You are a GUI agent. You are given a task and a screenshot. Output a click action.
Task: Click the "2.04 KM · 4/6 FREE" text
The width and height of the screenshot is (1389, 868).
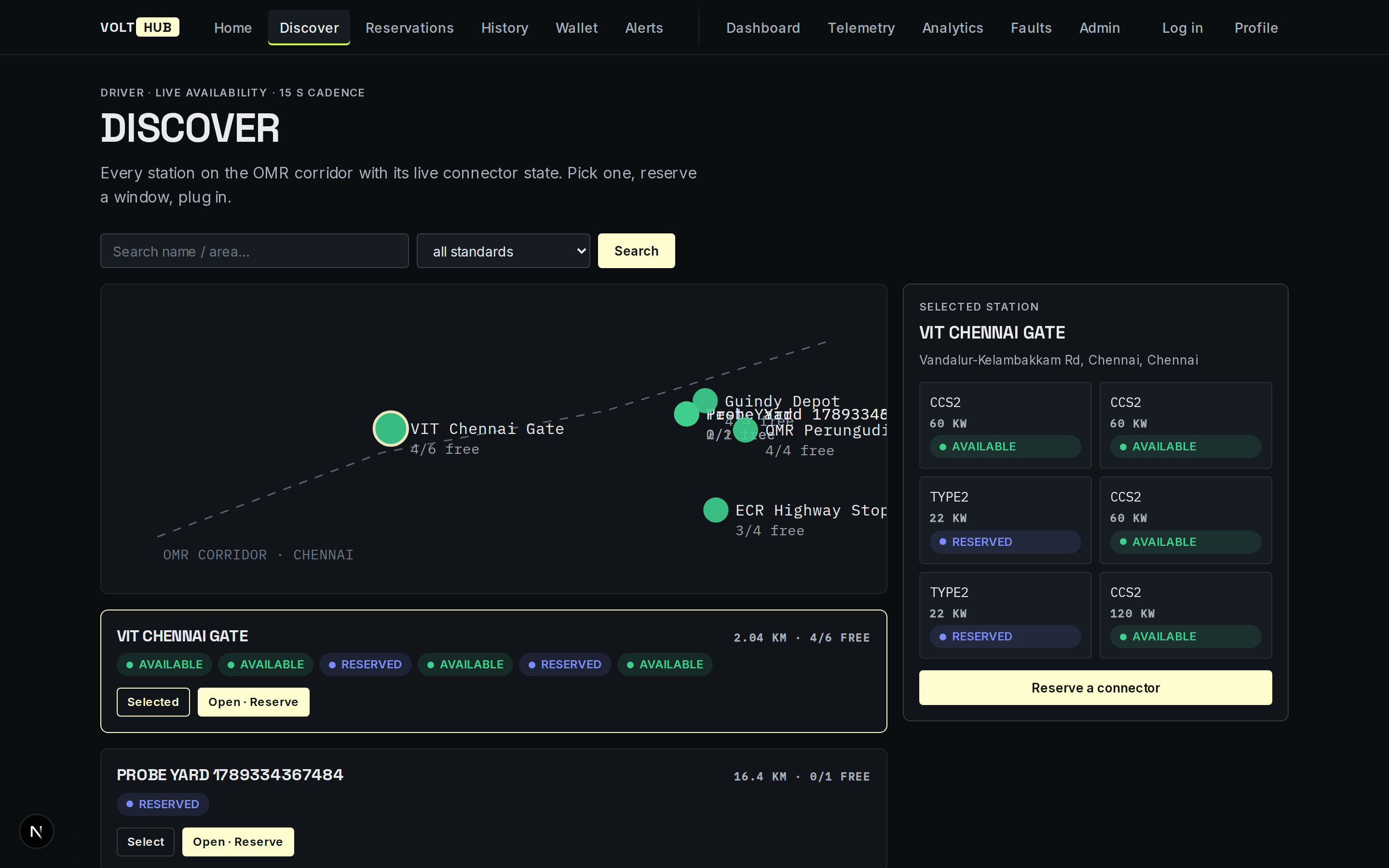tap(801, 637)
